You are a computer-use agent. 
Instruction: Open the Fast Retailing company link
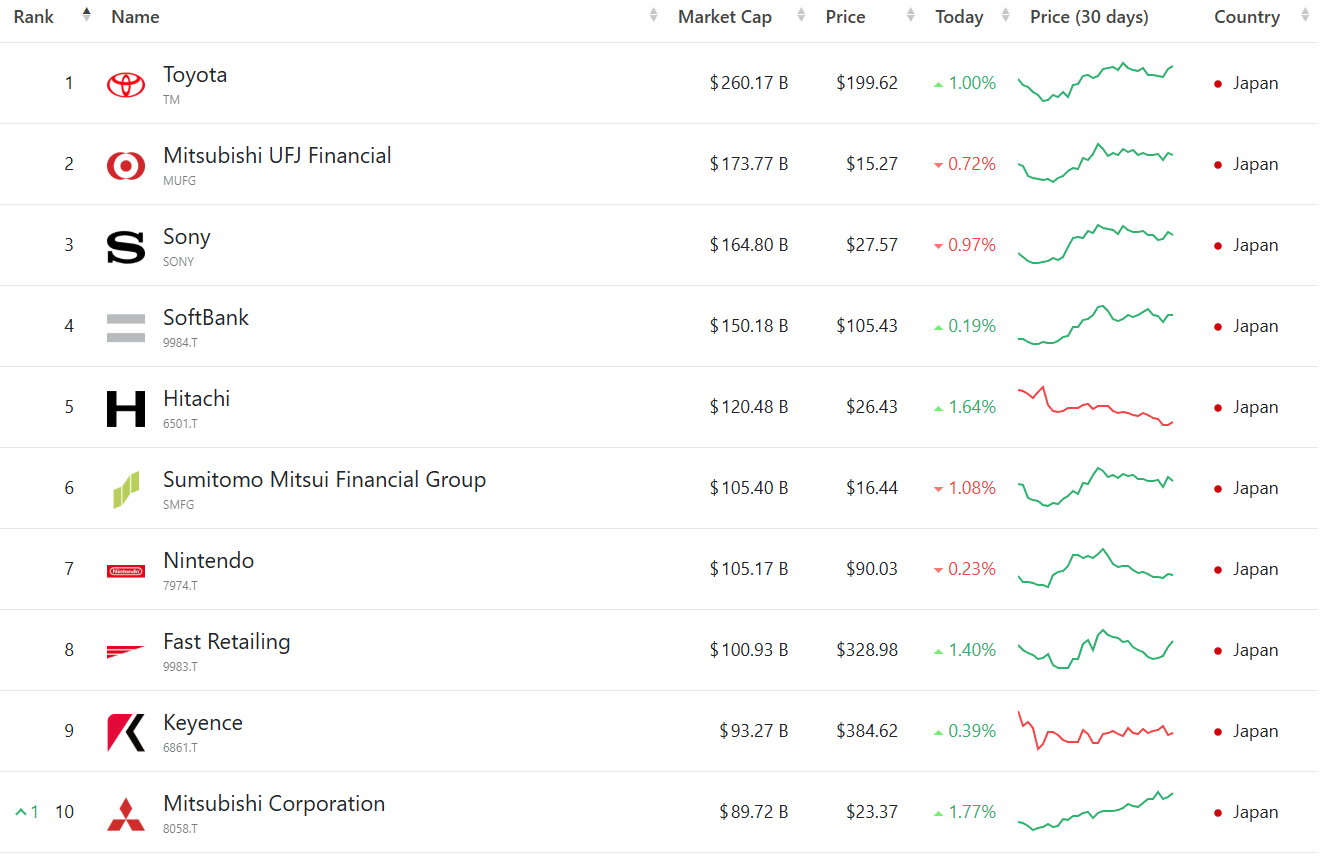click(227, 642)
